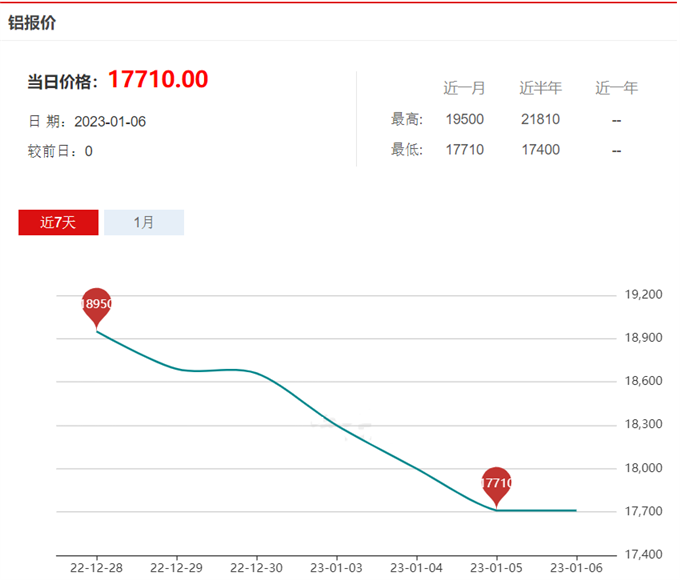Select the 近一月 column header

[x=464, y=88]
